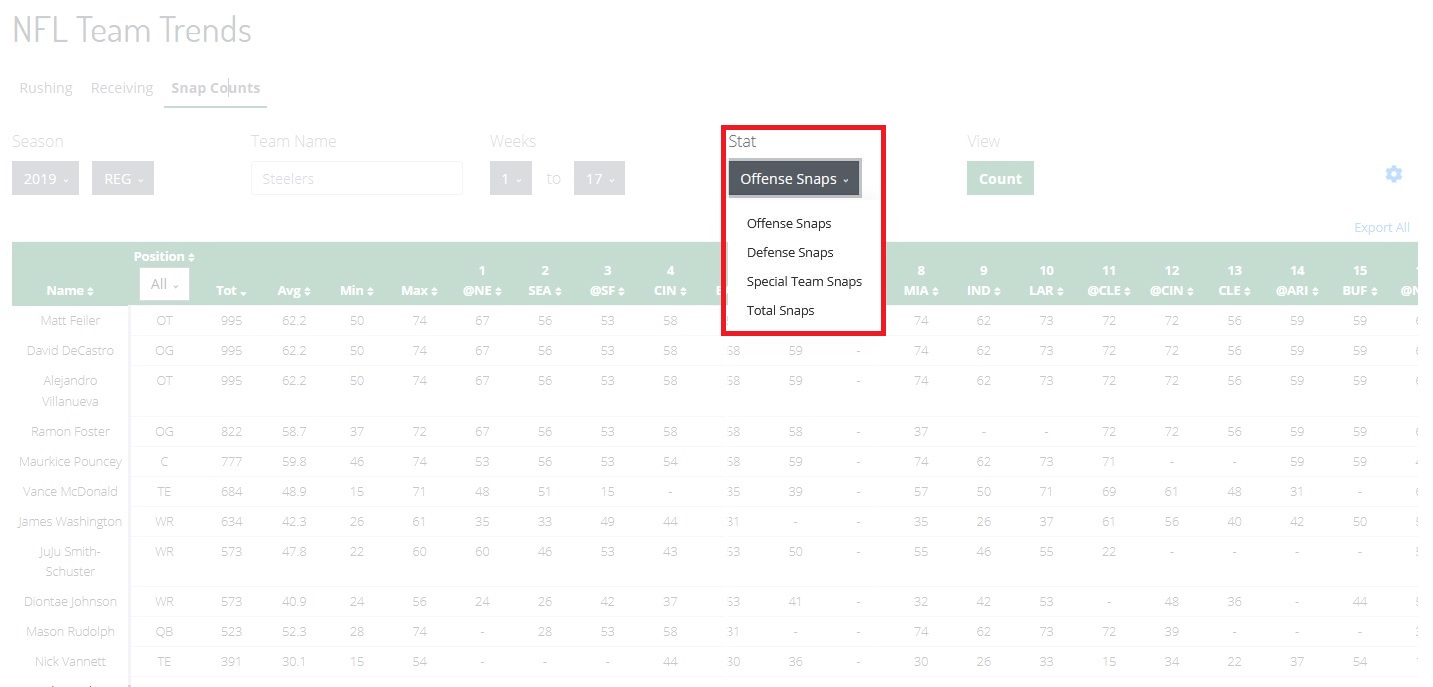Sort by week 15 BUF column
This screenshot has height=687, width=1433.
click(x=1360, y=280)
